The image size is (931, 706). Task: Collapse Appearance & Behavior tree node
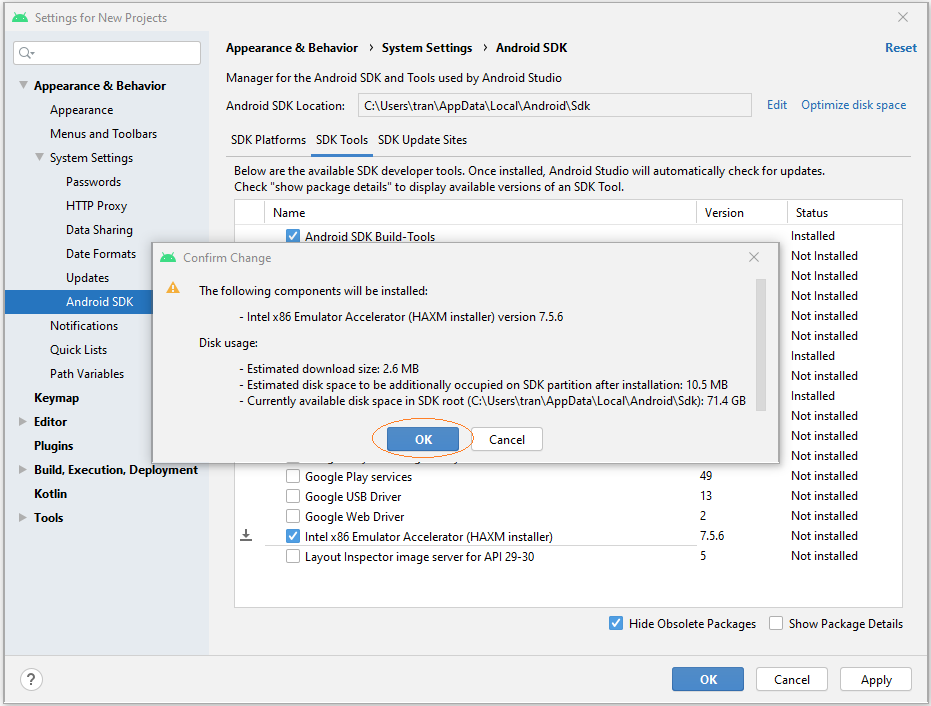(x=24, y=85)
